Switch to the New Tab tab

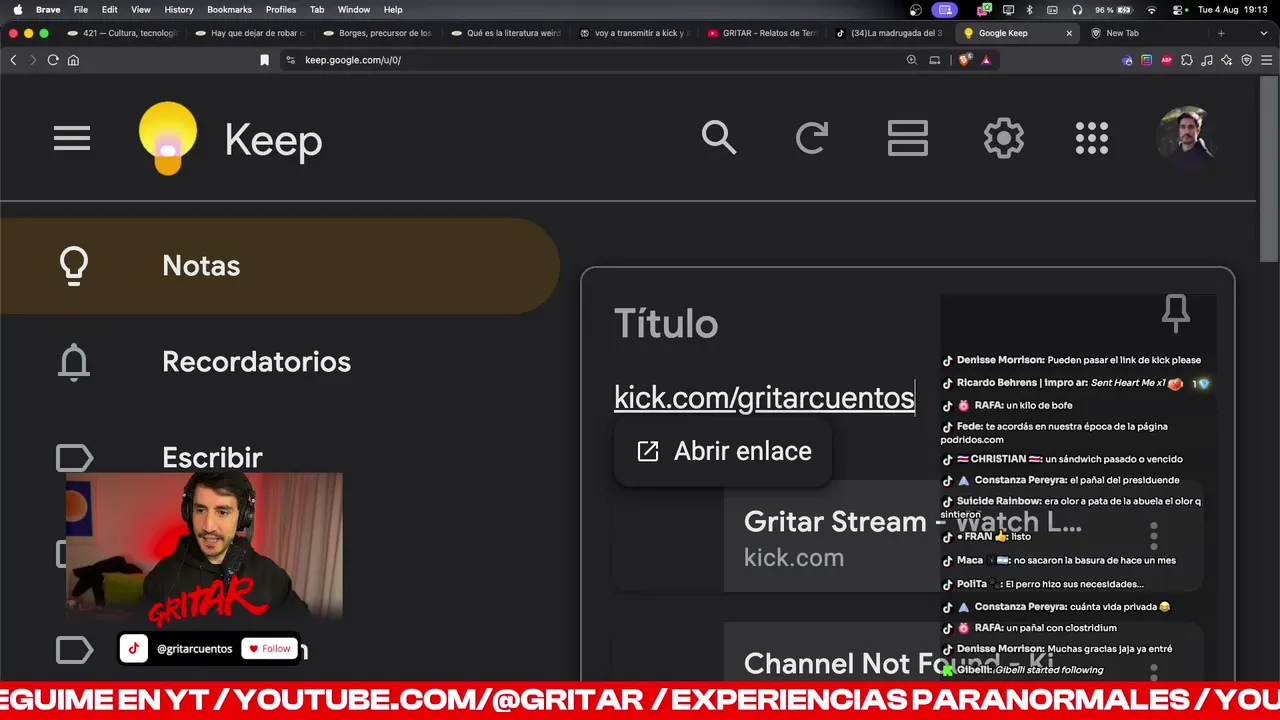[1146, 33]
